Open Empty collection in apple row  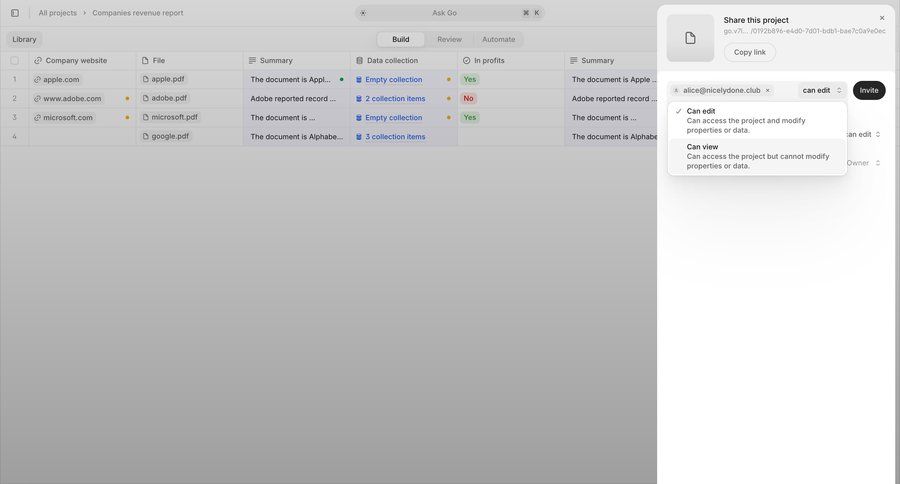tap(389, 79)
